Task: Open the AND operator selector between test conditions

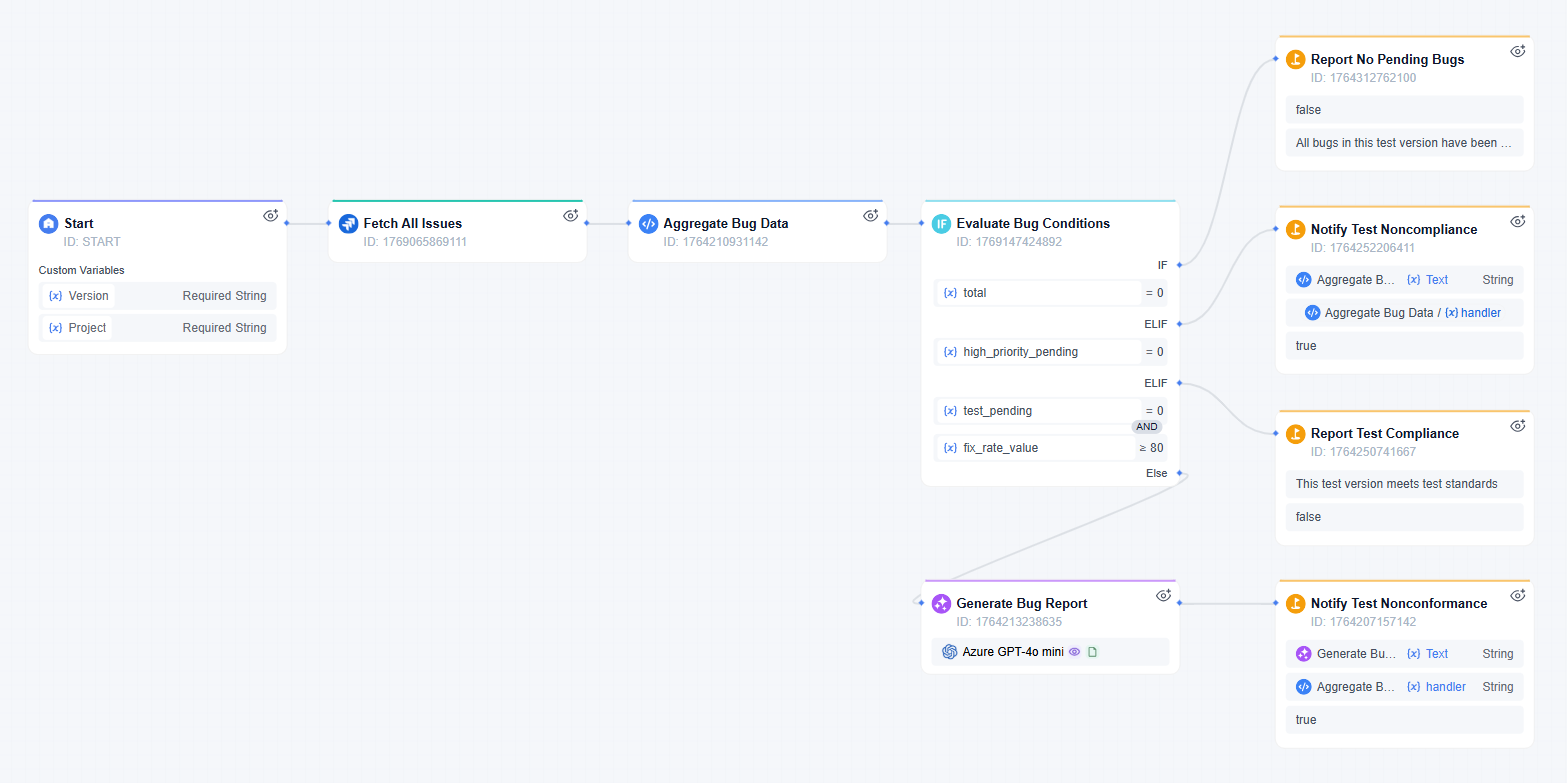Action: tap(1146, 426)
